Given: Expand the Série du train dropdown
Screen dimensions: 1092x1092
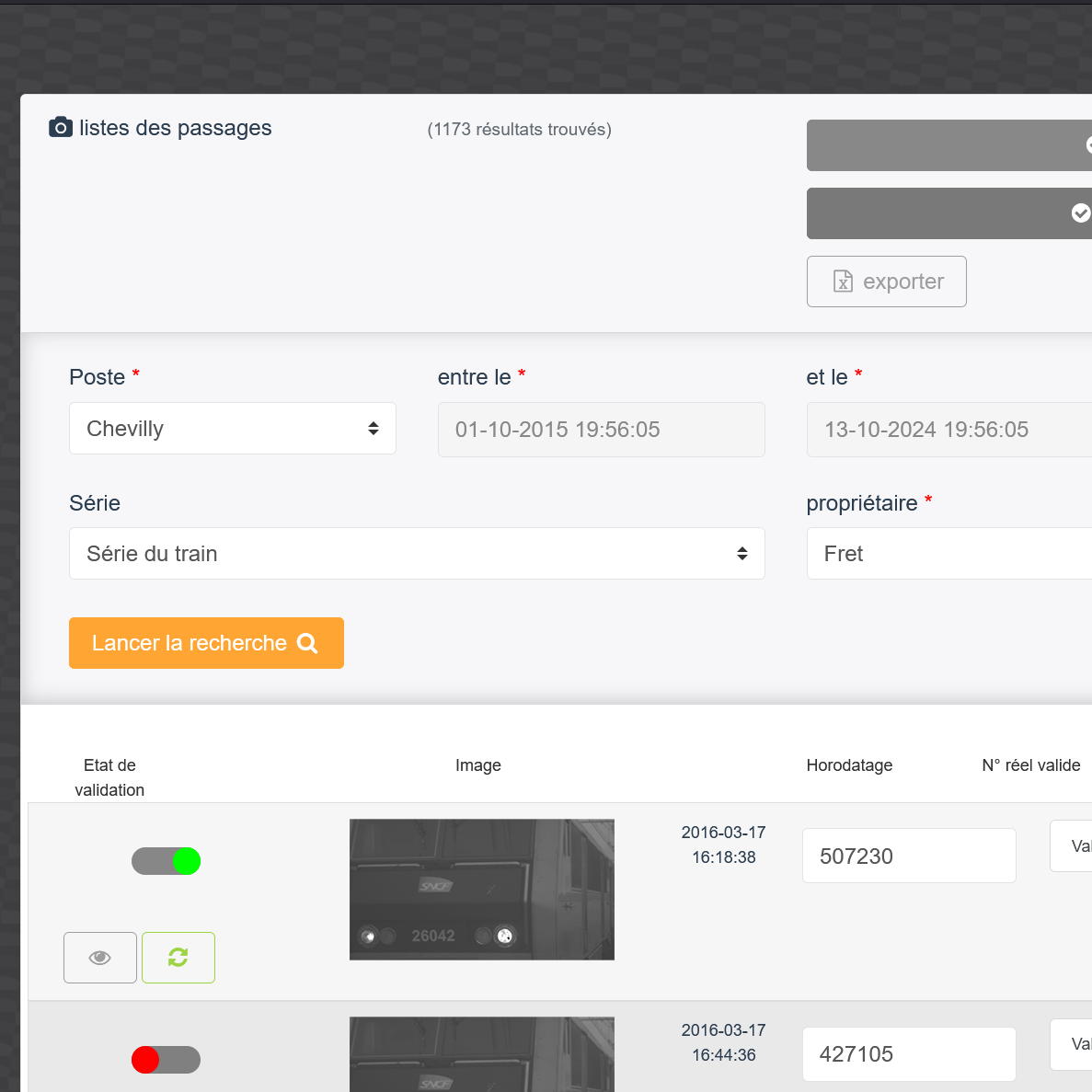Looking at the screenshot, I should click(x=417, y=554).
